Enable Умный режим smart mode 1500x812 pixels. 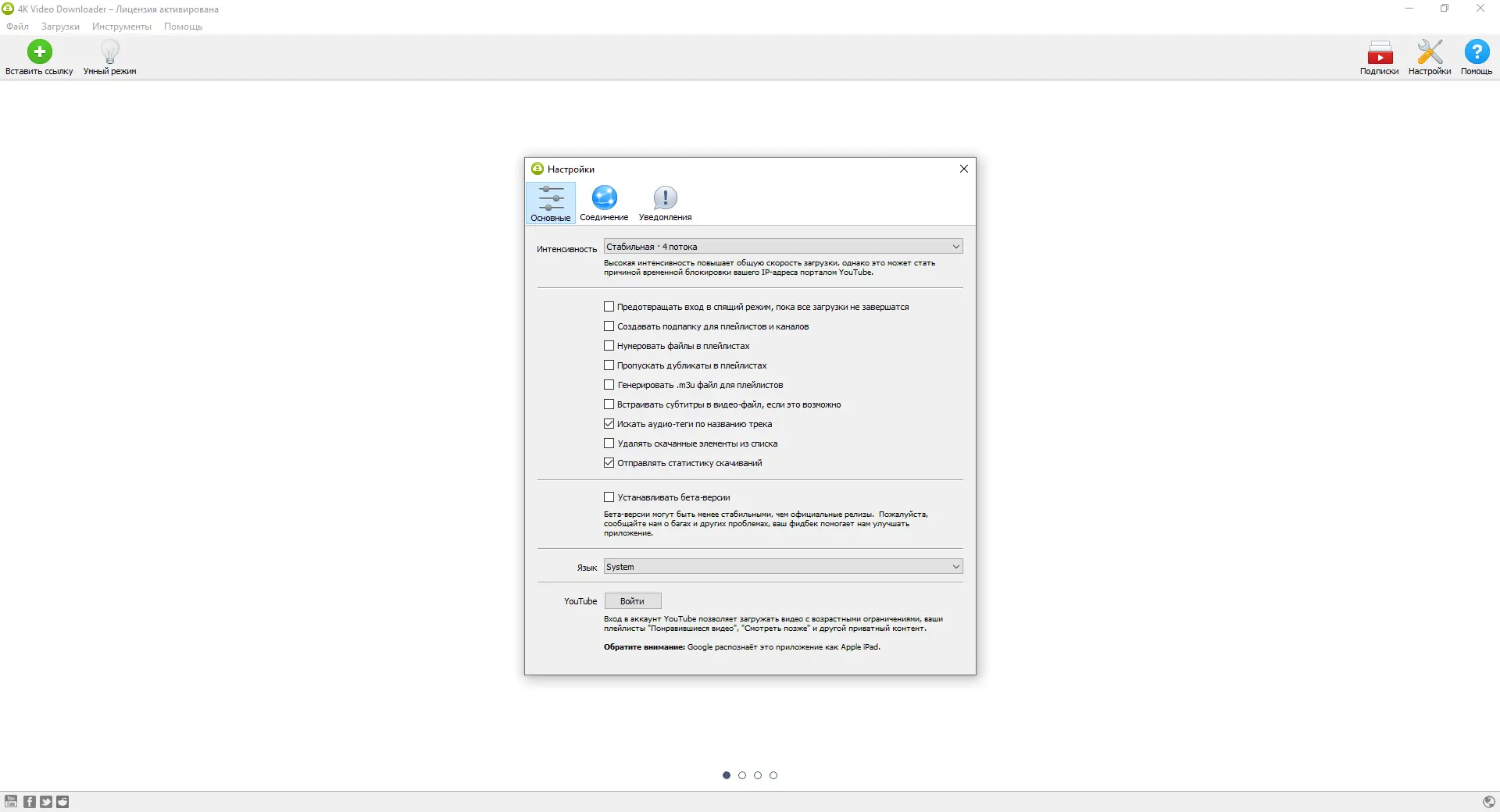(x=110, y=58)
